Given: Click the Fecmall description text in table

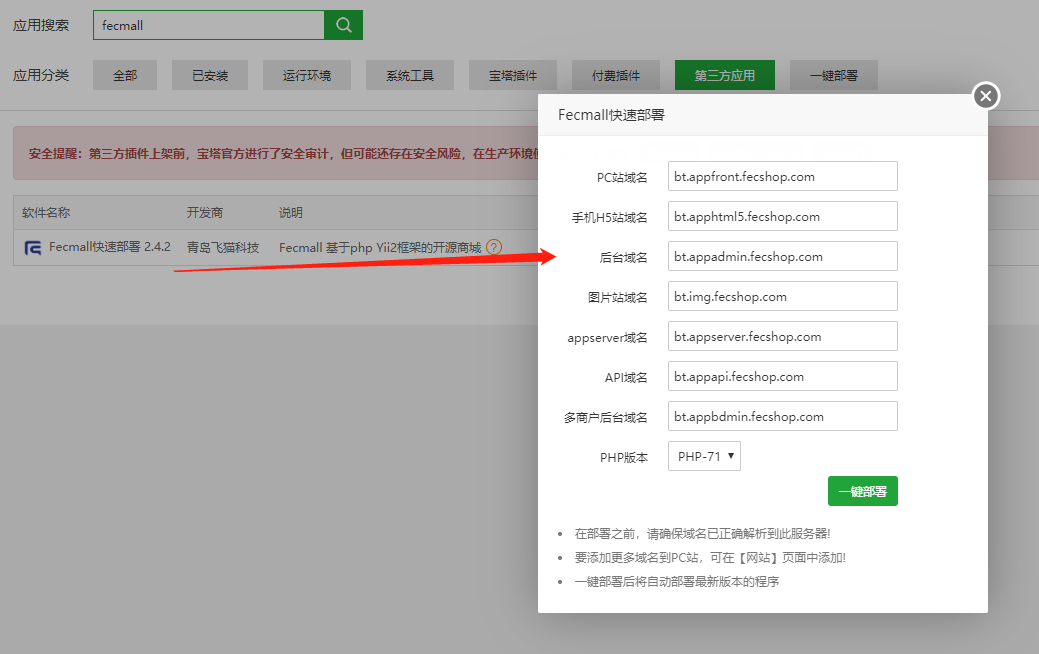Looking at the screenshot, I should coord(380,248).
